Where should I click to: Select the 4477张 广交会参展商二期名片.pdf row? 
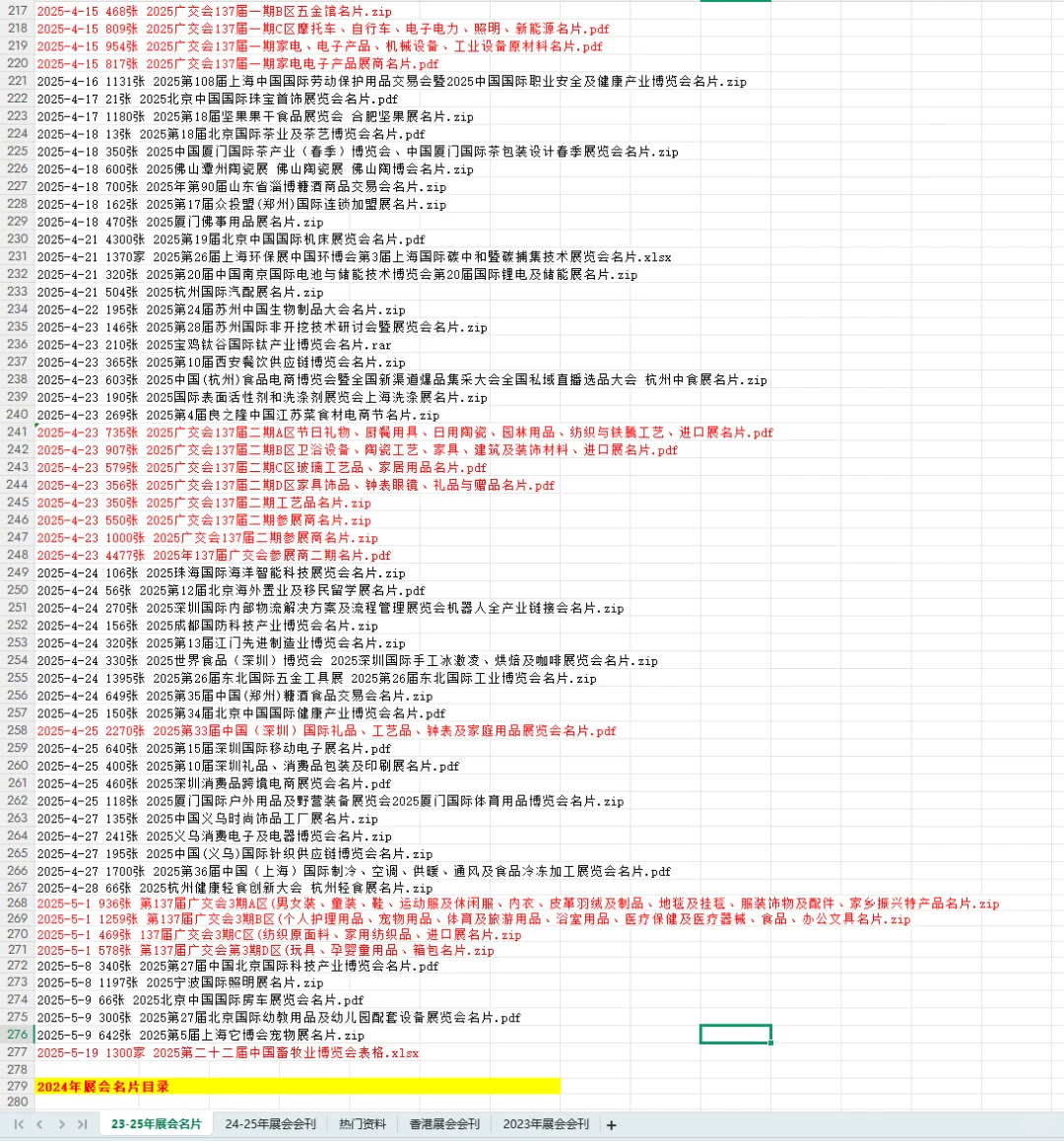pos(214,555)
